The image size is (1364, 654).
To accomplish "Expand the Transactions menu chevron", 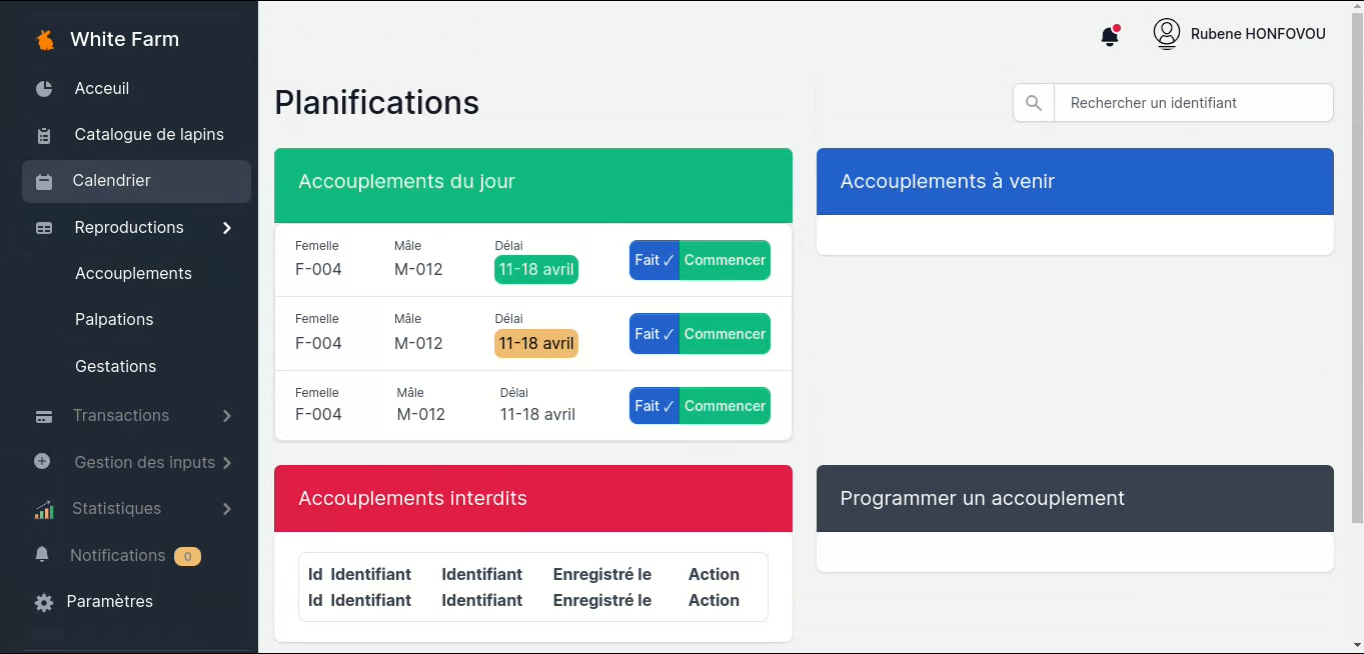I will click(x=227, y=416).
